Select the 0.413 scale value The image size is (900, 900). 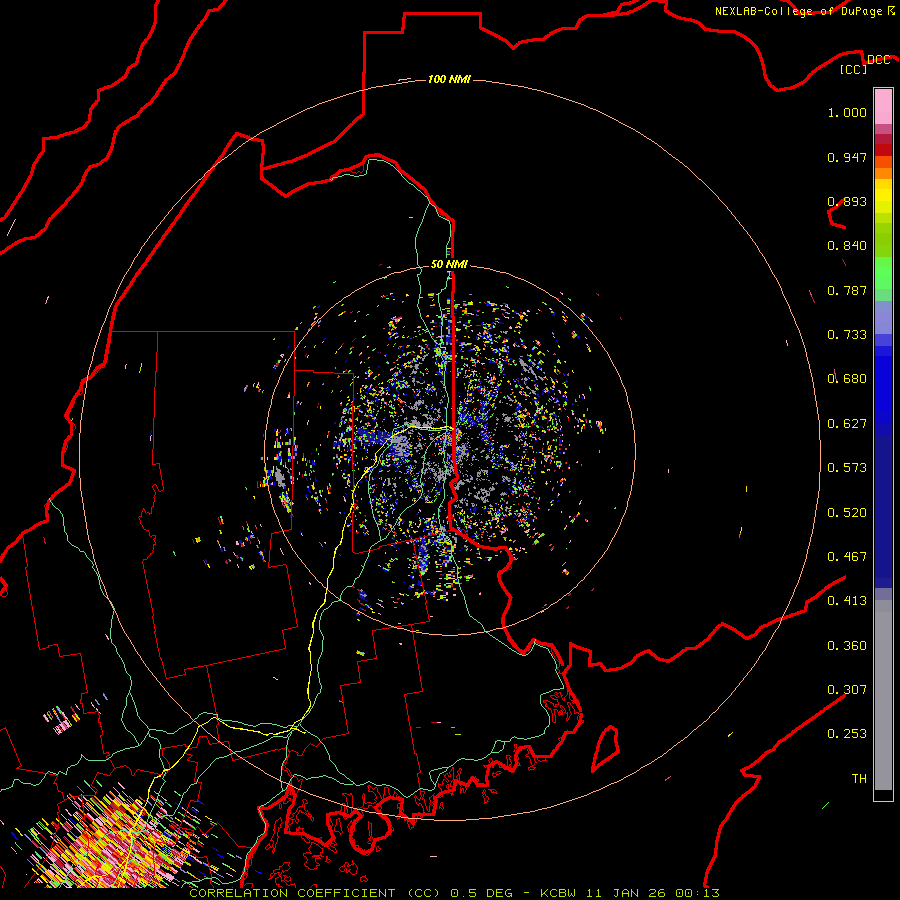[x=847, y=601]
